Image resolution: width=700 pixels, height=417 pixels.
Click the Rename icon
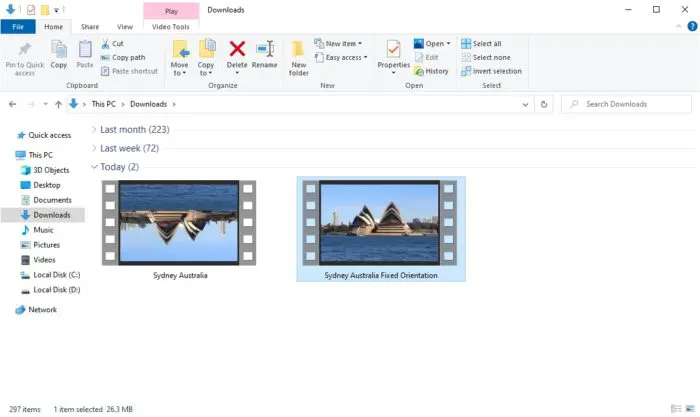coord(265,49)
